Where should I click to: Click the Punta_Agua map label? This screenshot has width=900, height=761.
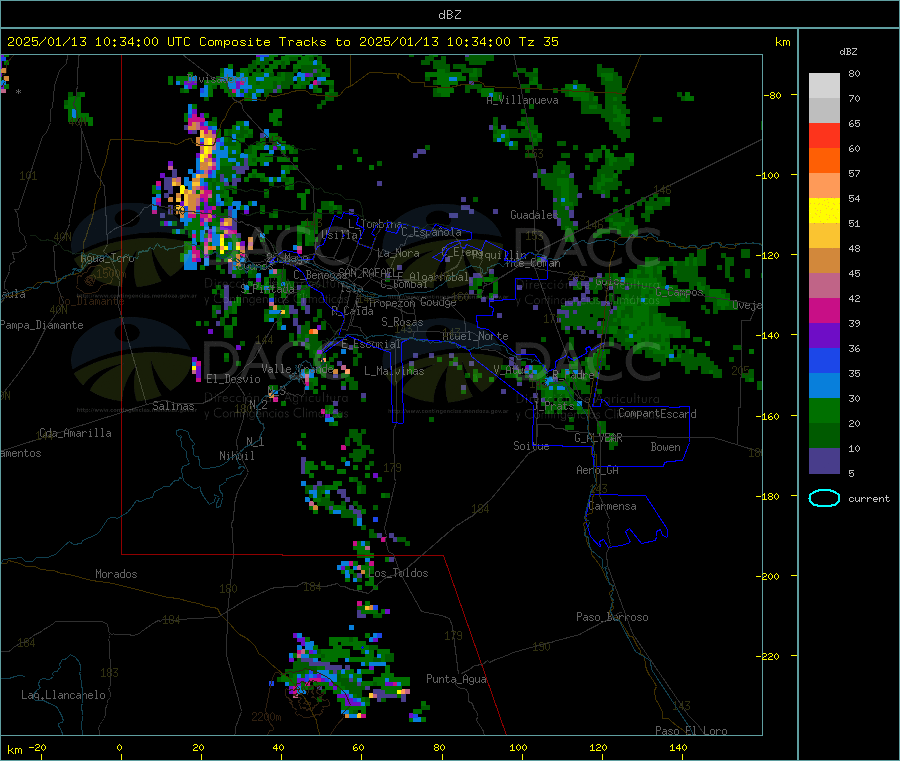coord(456,679)
